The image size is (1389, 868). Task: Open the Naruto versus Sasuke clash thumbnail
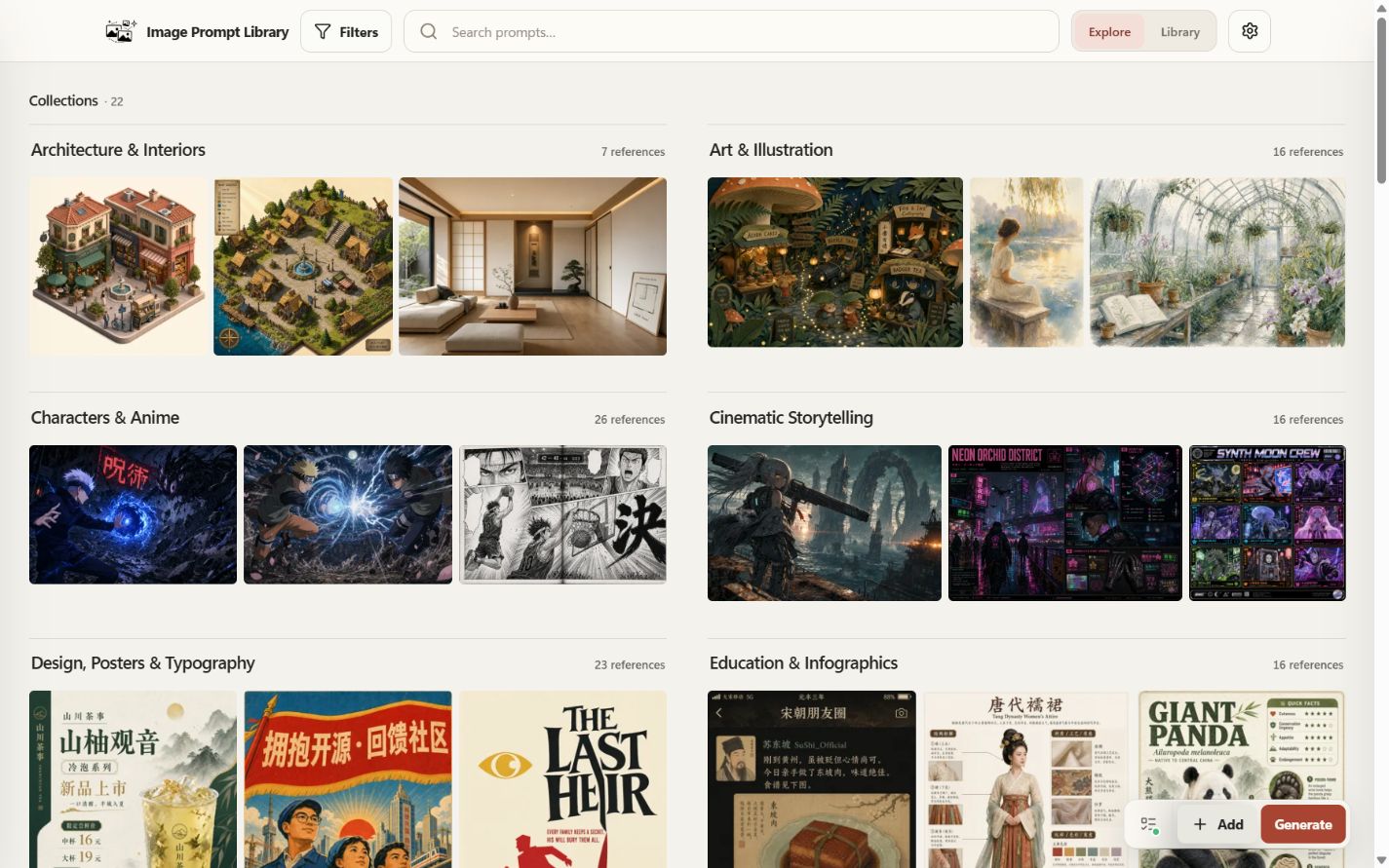[x=348, y=514]
